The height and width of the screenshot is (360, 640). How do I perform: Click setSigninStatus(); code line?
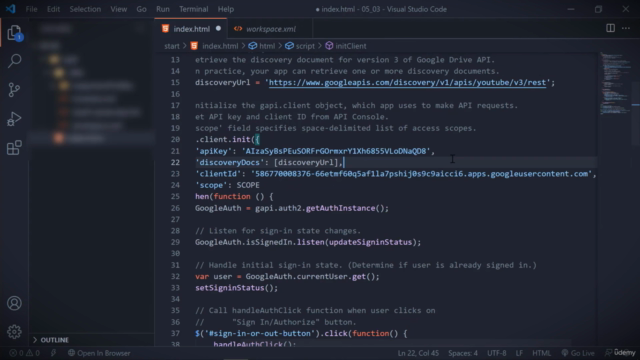(236, 288)
